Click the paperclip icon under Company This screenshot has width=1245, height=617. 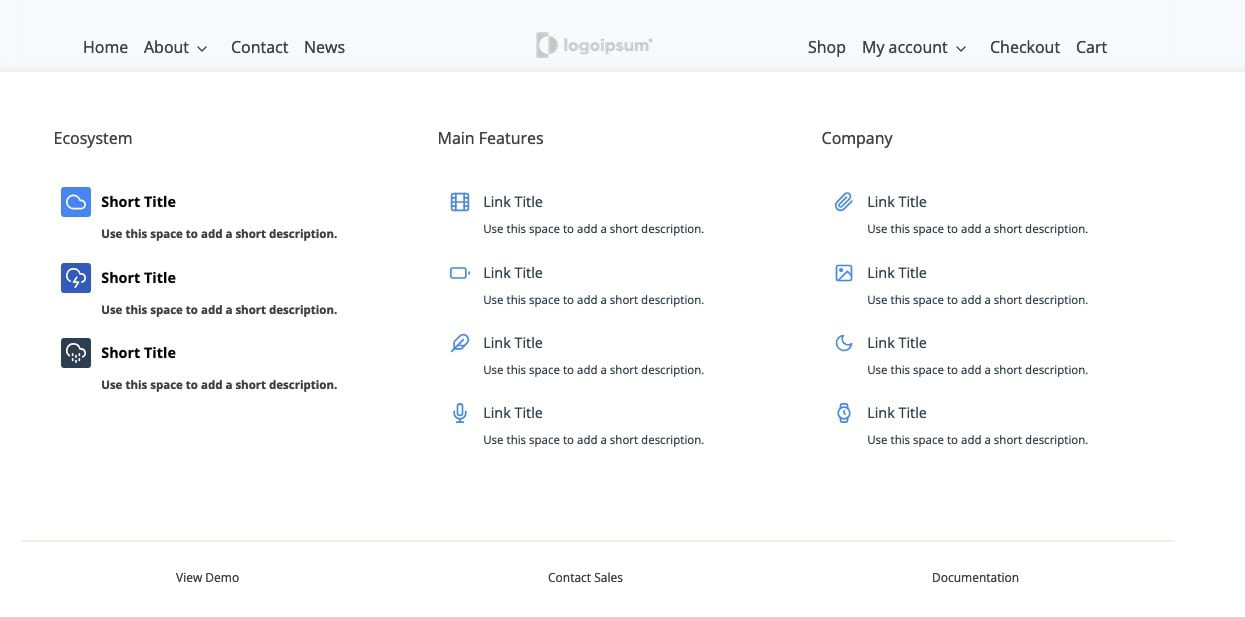pyautogui.click(x=844, y=202)
